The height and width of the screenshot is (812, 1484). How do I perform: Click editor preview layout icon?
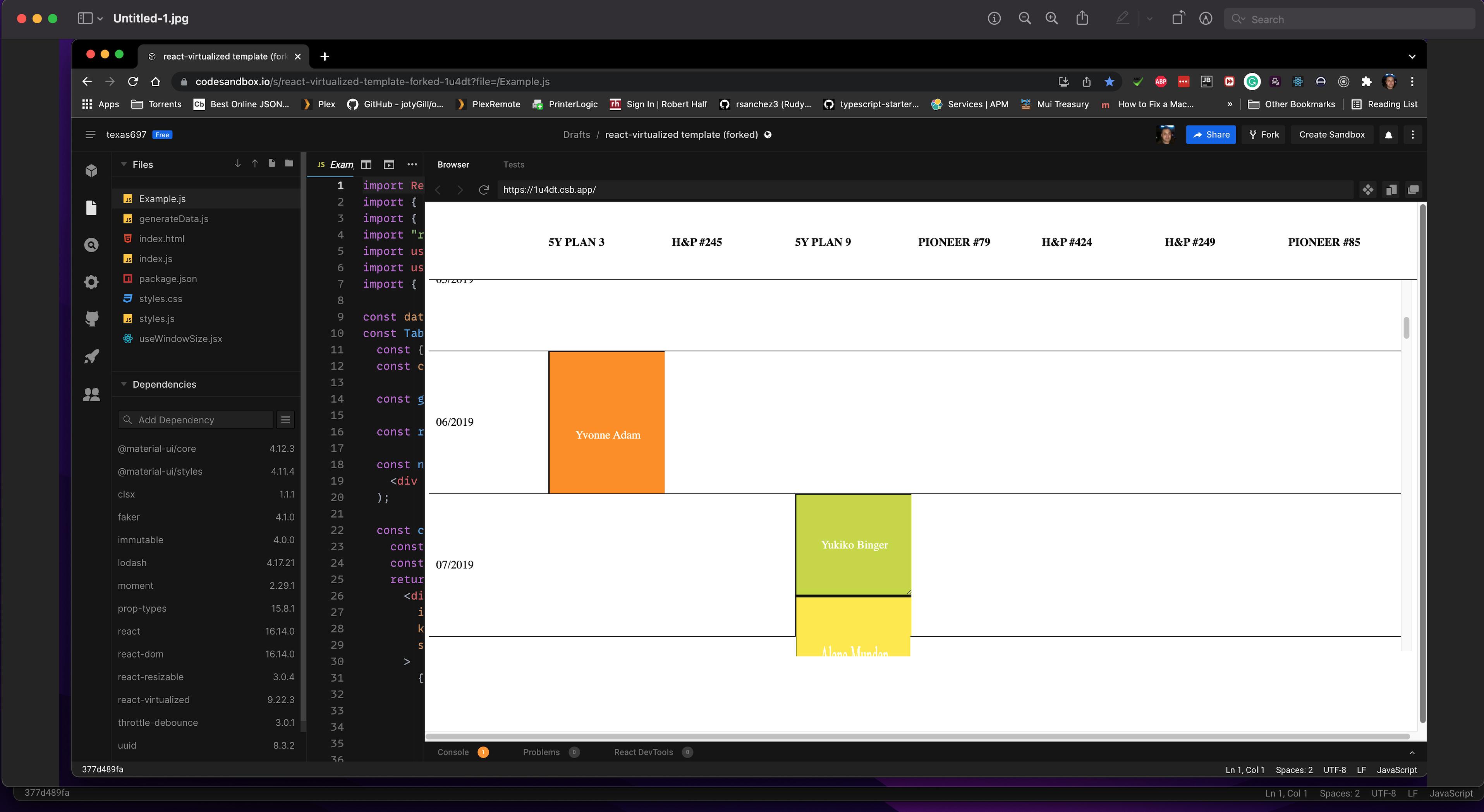tap(389, 165)
